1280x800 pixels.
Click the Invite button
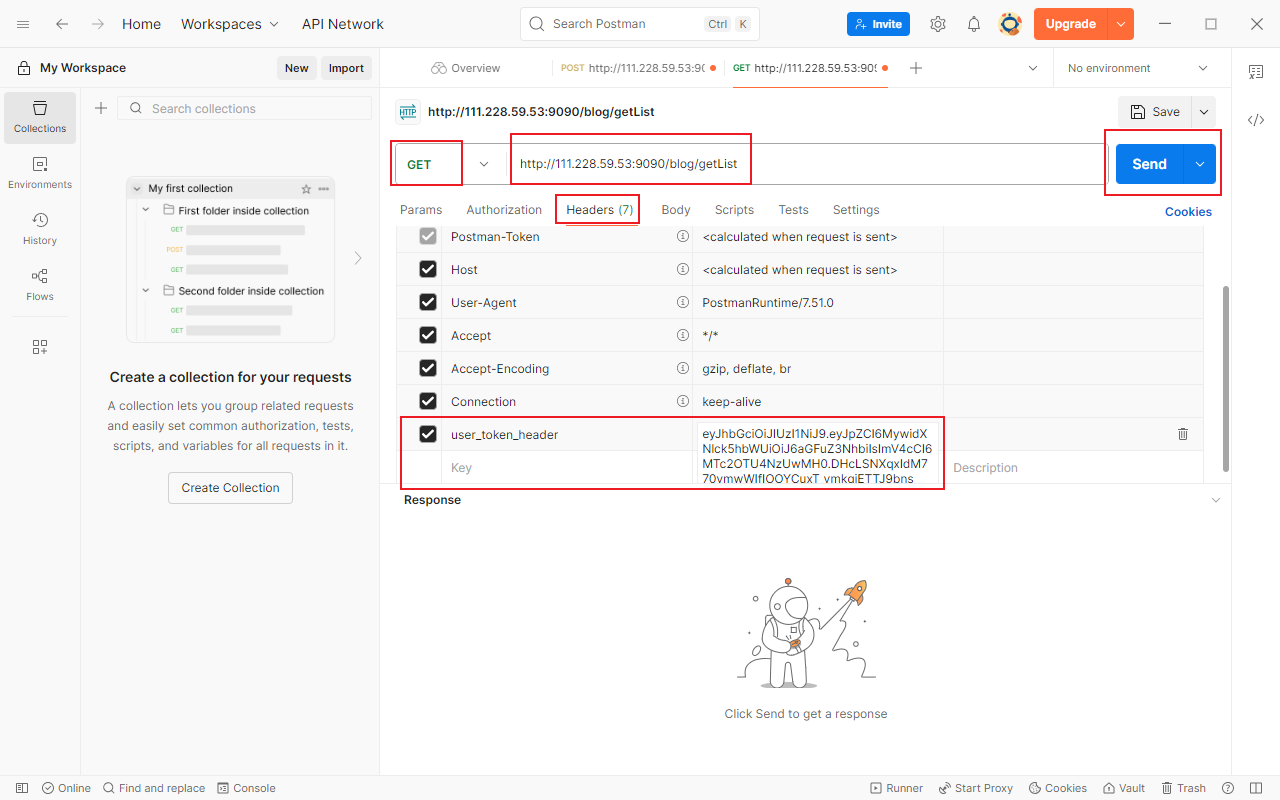(x=878, y=24)
